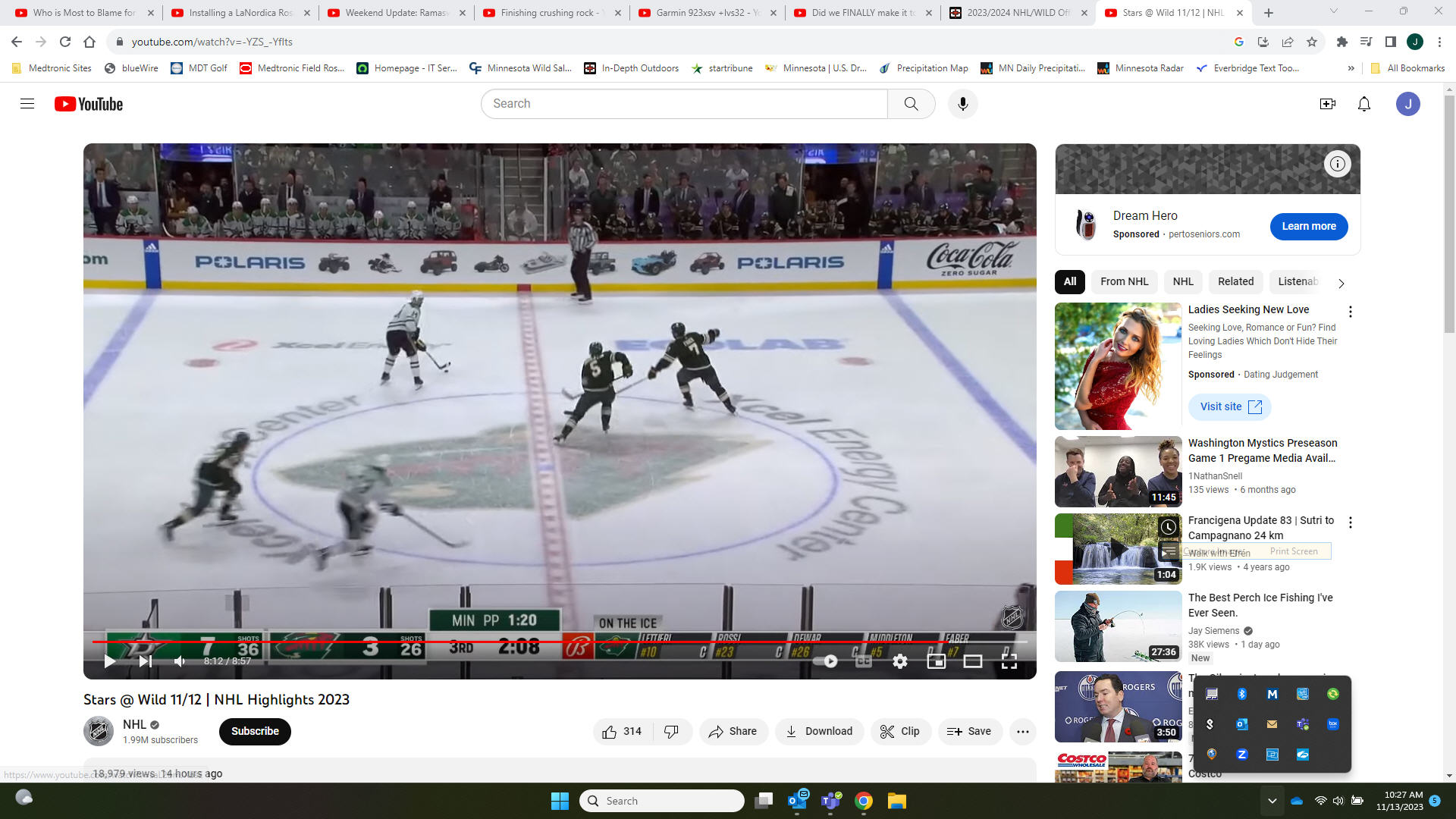1456x819 pixels.
Task: Toggle closed captions CC button
Action: coord(863,661)
